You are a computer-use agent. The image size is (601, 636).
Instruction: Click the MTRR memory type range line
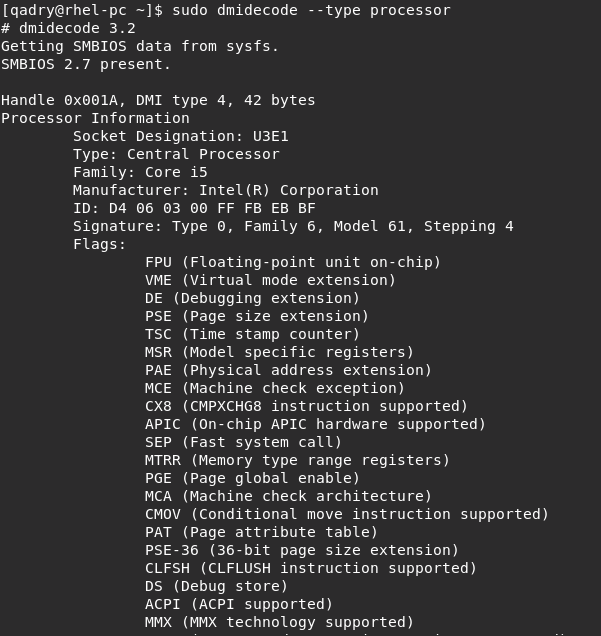coord(297,460)
